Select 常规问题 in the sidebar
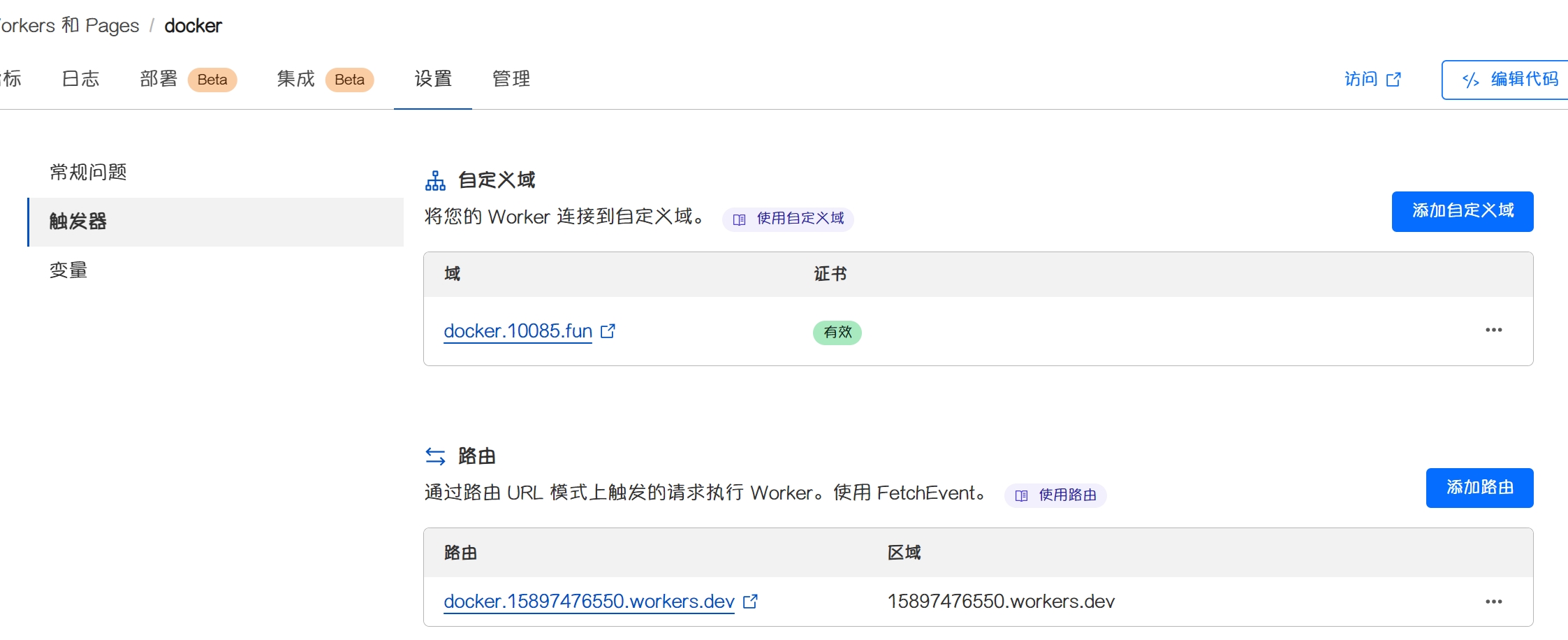This screenshot has width=1568, height=640. tap(88, 172)
